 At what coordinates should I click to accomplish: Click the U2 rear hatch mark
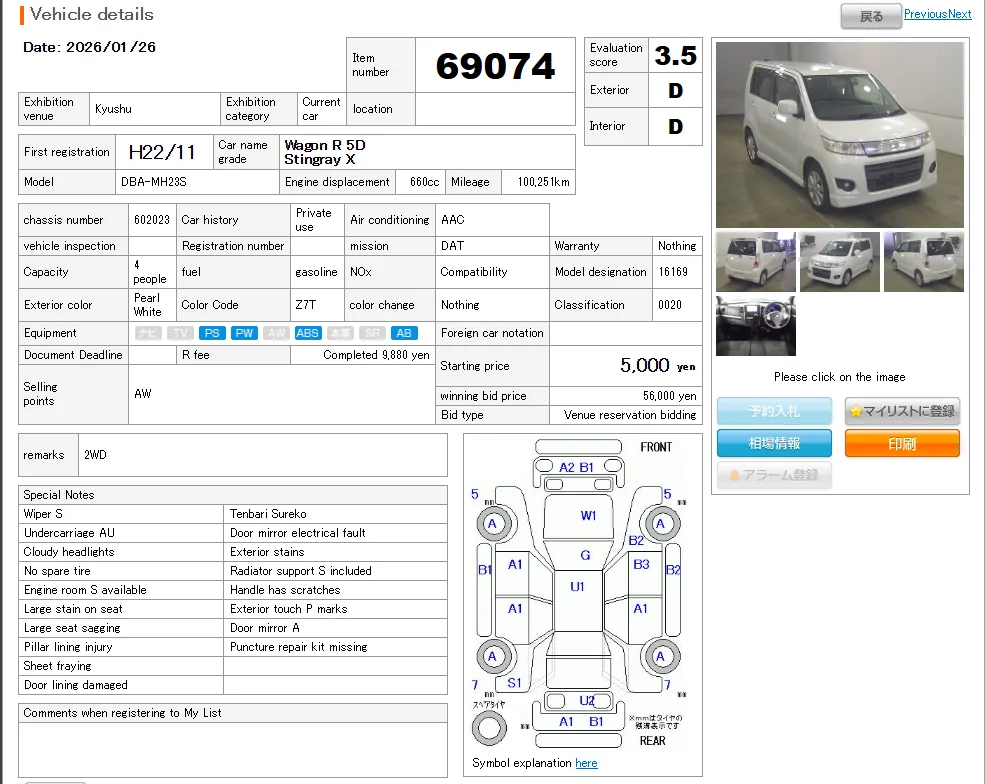(587, 700)
